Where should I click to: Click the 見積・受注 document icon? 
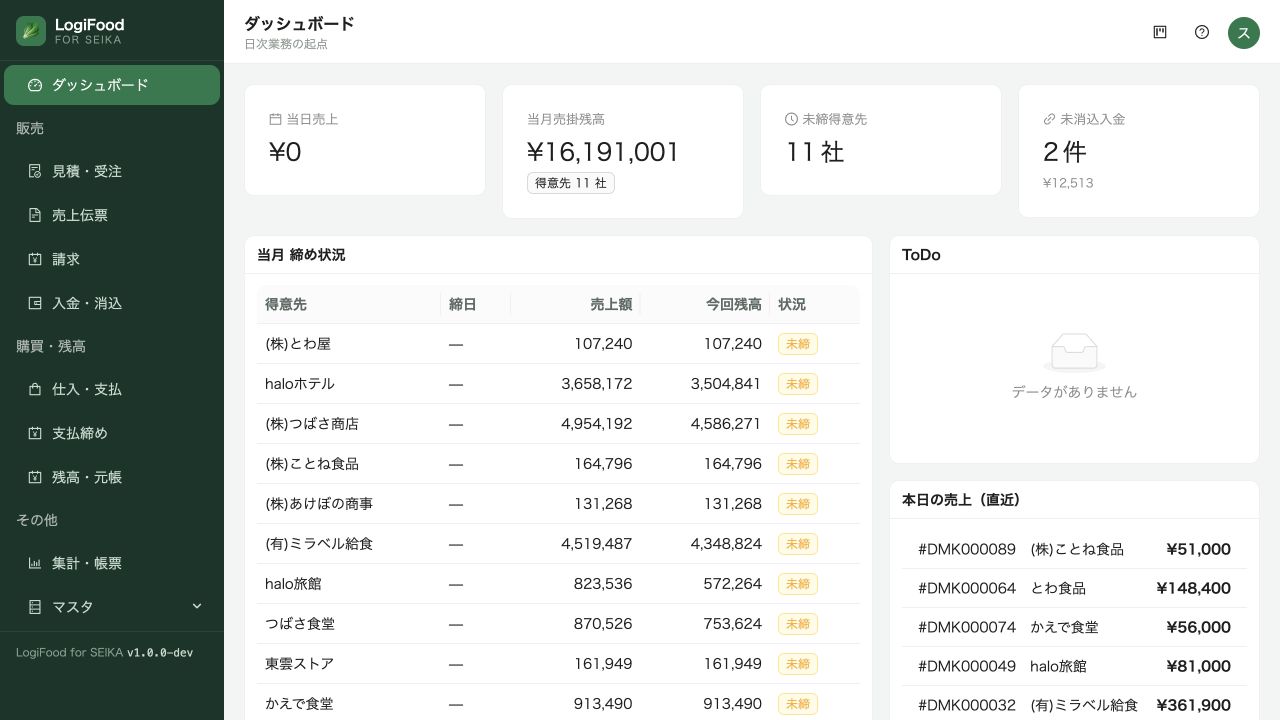(35, 171)
